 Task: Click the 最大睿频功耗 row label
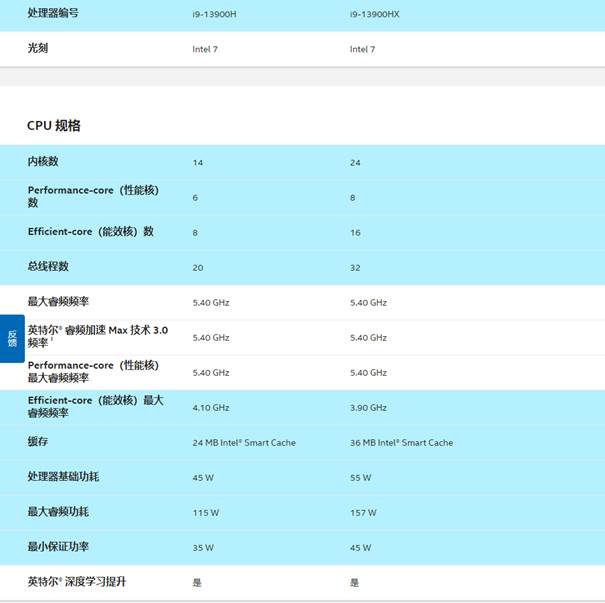[x=58, y=511]
